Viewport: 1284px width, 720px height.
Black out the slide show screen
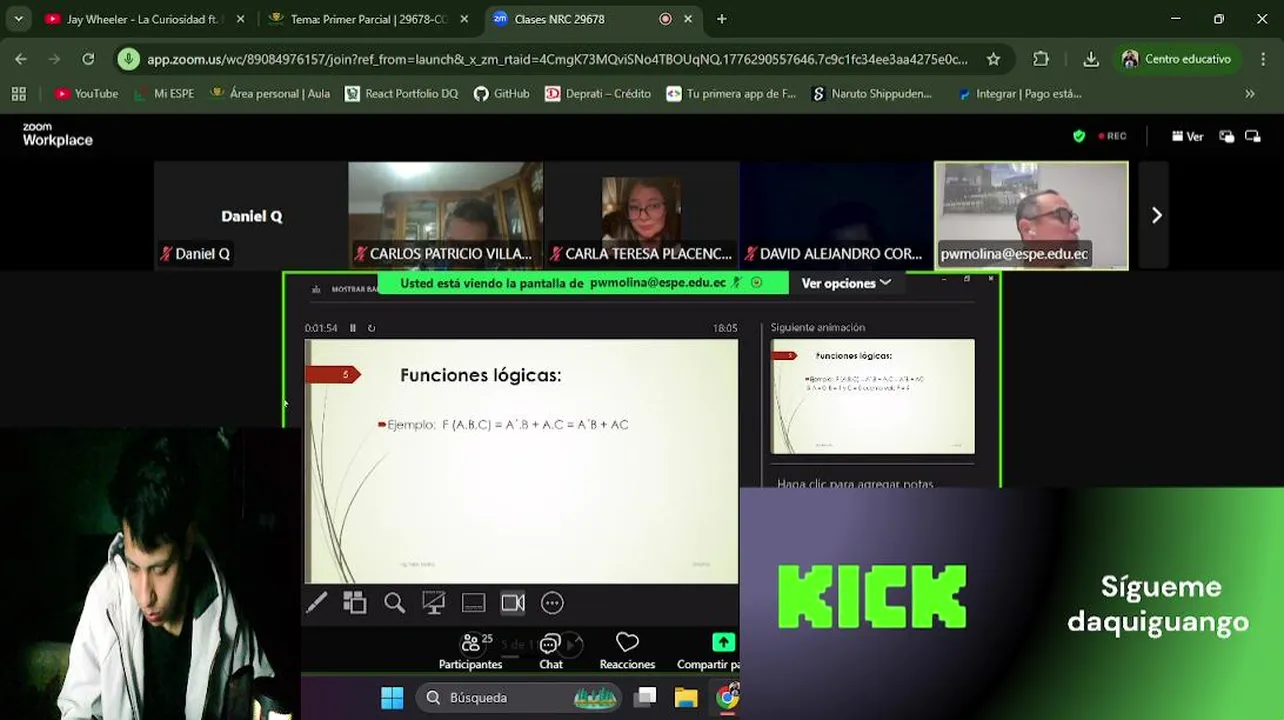point(433,603)
